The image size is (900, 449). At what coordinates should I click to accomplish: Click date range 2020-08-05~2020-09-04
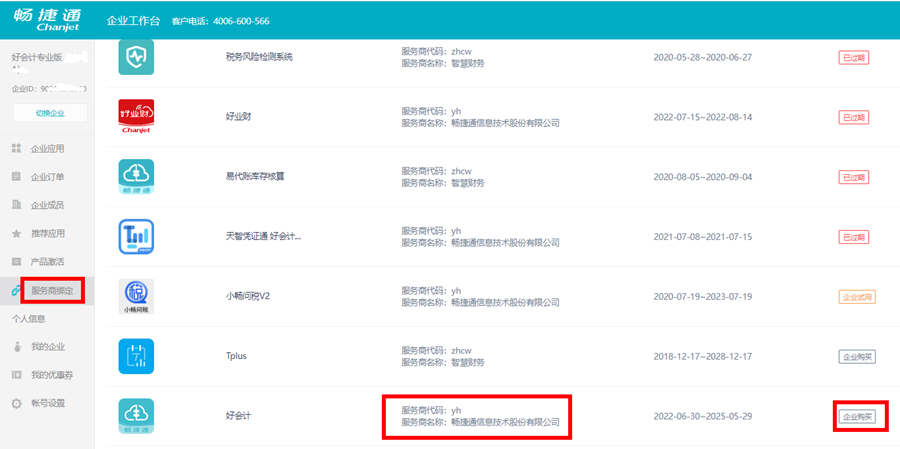[x=703, y=177]
